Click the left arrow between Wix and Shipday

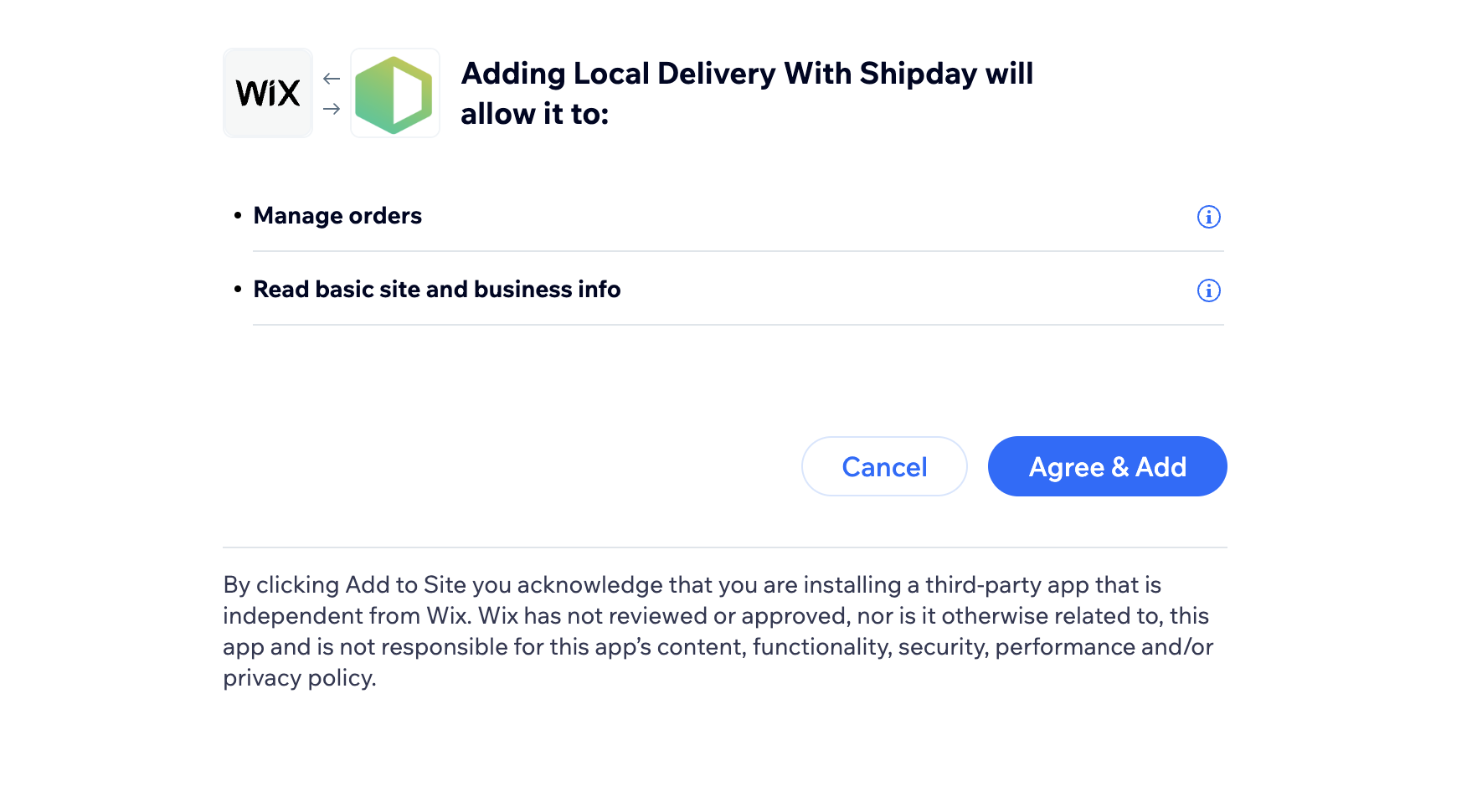coord(331,78)
